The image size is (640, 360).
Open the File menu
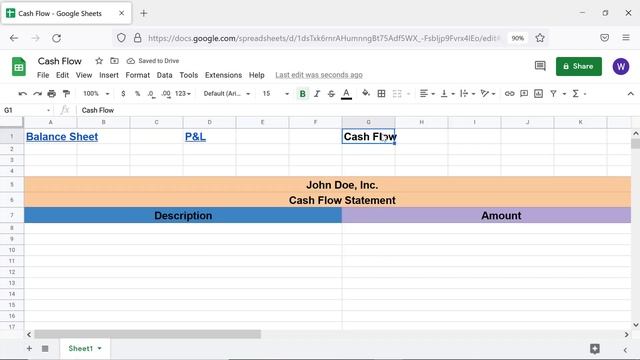(x=43, y=75)
